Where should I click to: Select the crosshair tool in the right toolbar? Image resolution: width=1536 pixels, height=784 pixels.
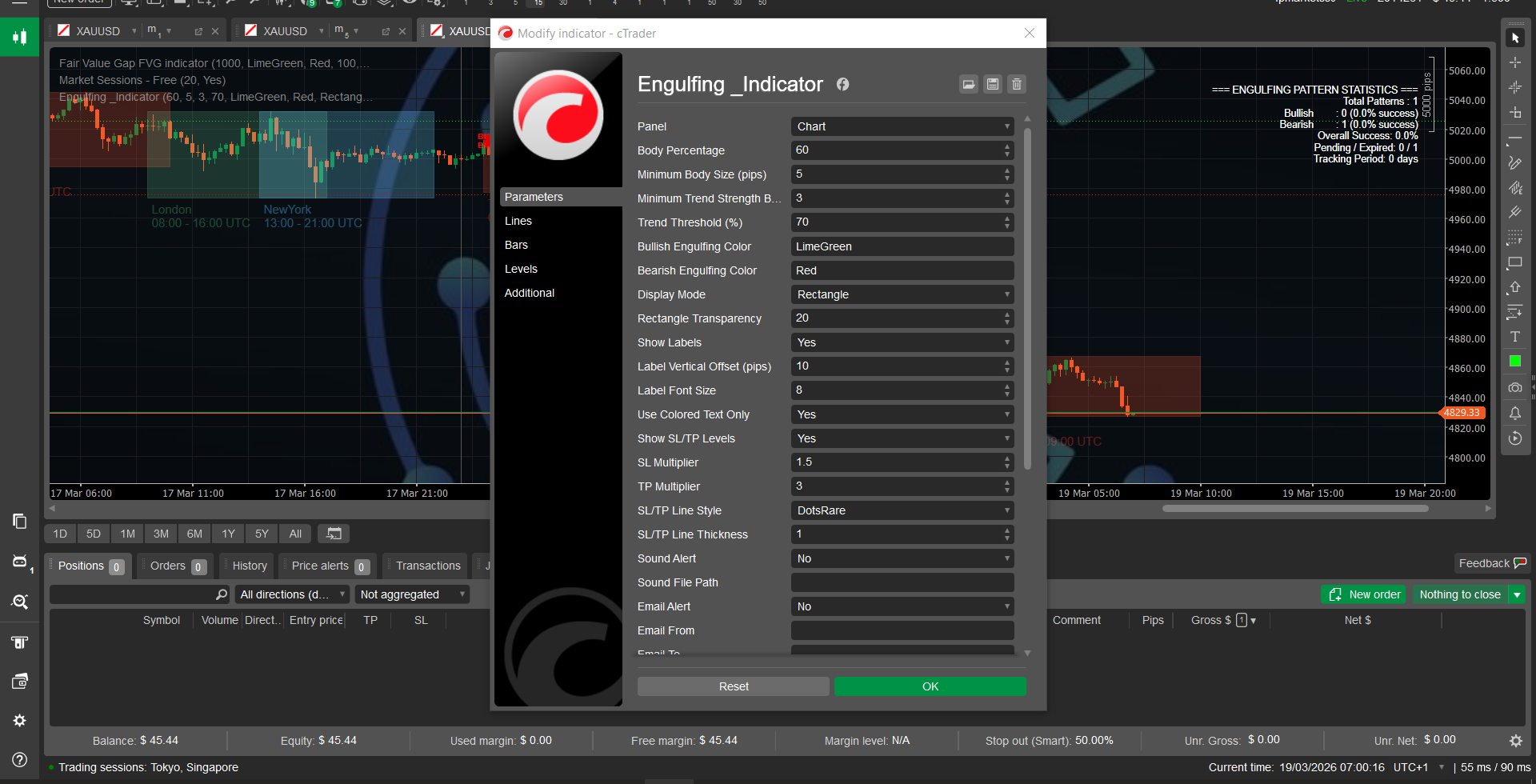1515,62
